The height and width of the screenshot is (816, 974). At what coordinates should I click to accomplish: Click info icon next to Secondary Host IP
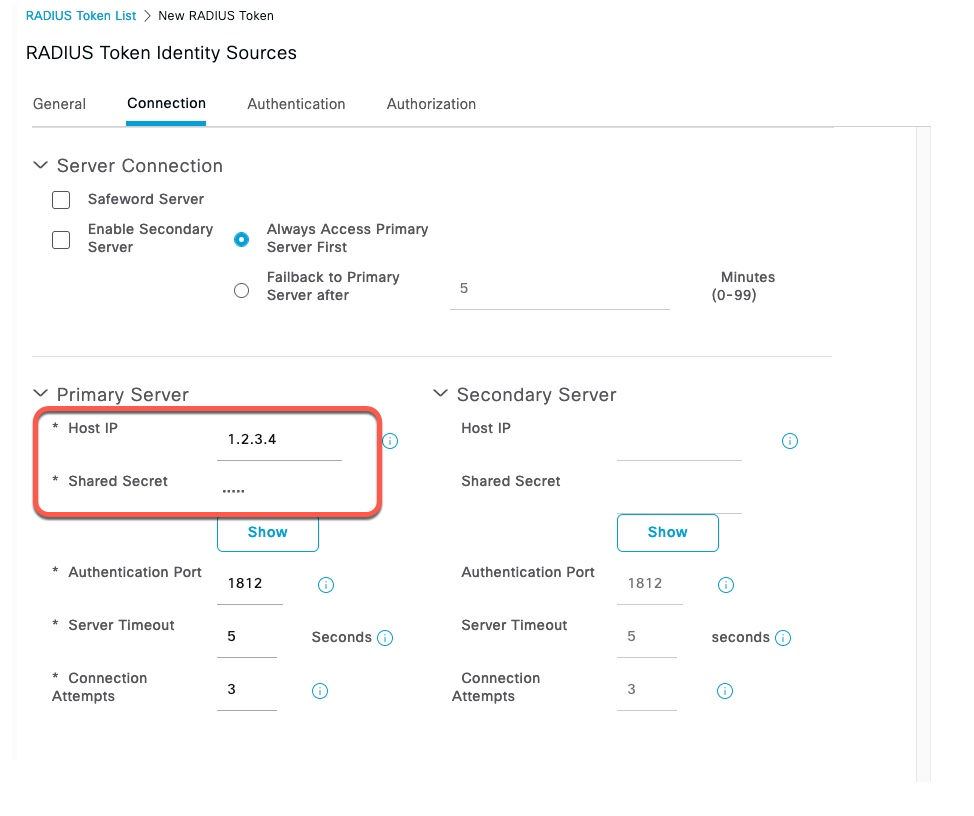(790, 441)
